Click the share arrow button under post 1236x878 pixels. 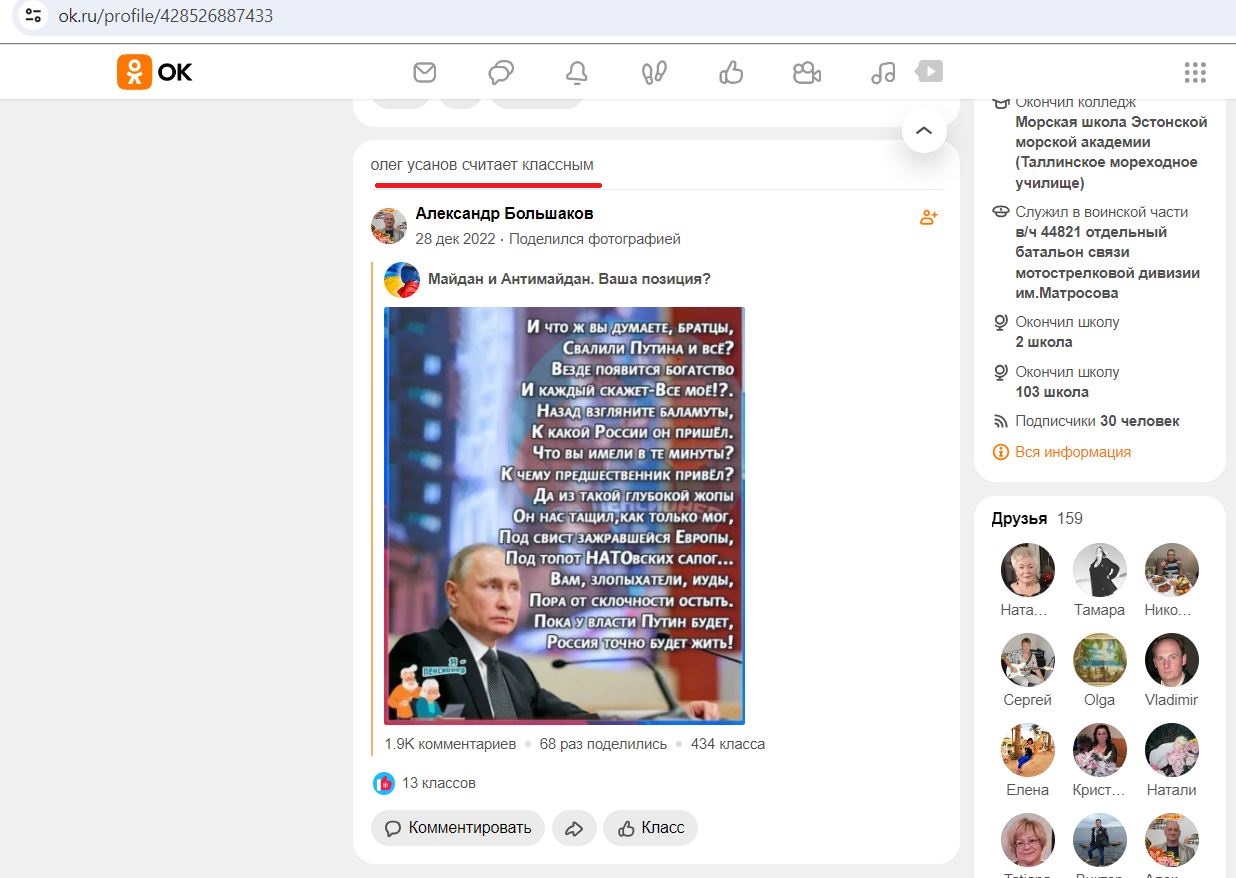click(x=574, y=828)
